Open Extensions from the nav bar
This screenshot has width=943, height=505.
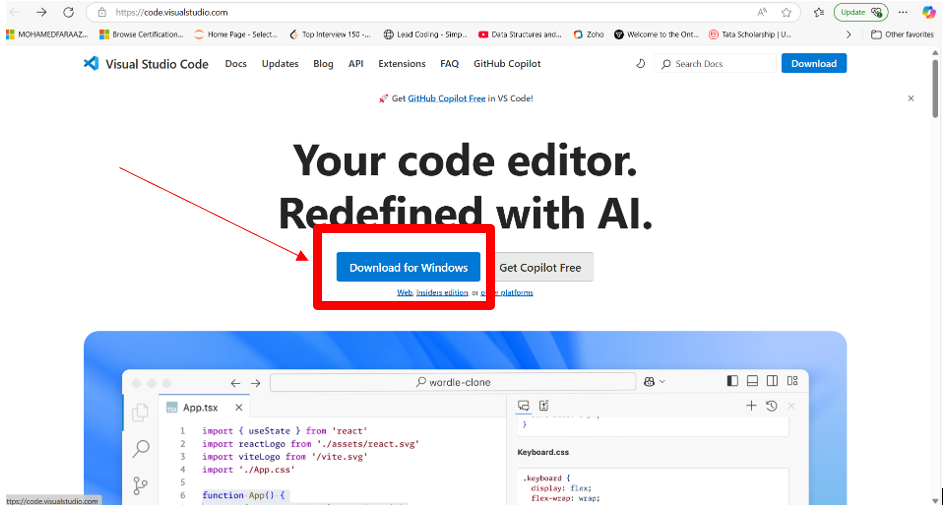pyautogui.click(x=402, y=63)
